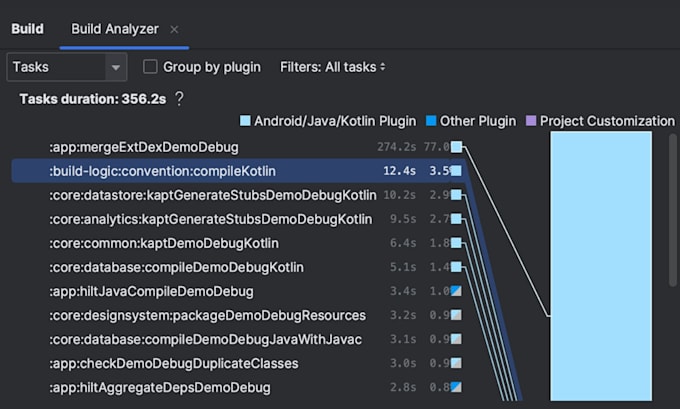Click the 9.5s duration value
The height and width of the screenshot is (409, 680).
click(403, 219)
